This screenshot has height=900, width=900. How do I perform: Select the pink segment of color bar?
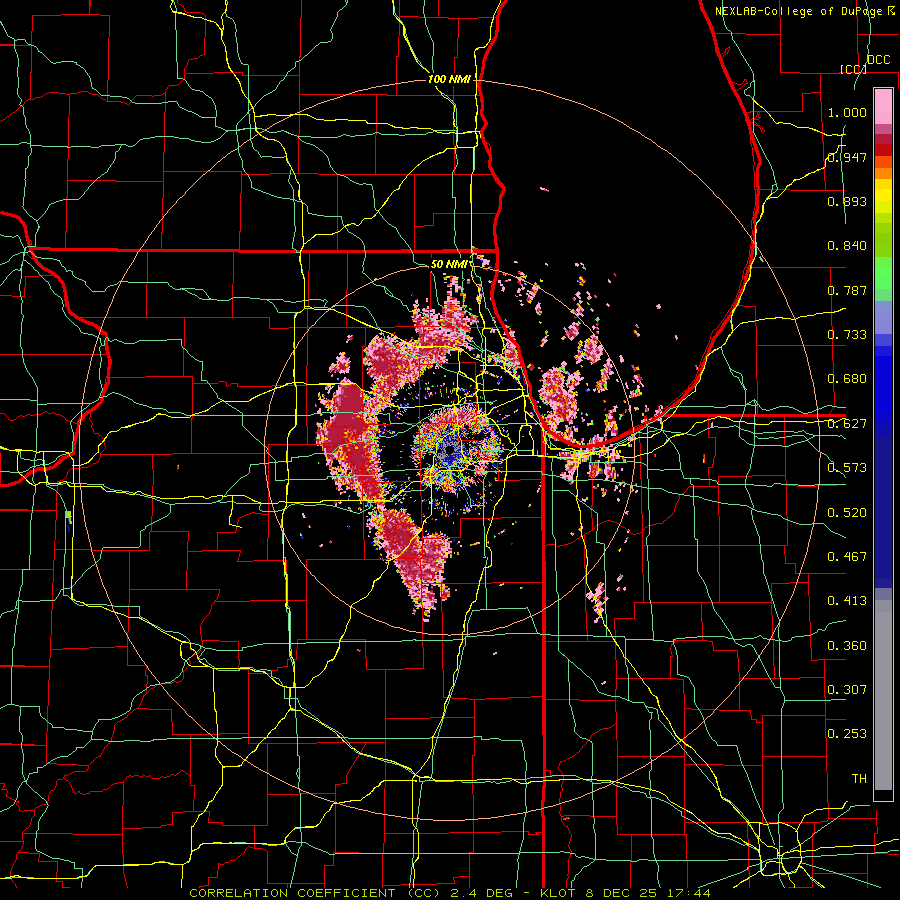883,106
